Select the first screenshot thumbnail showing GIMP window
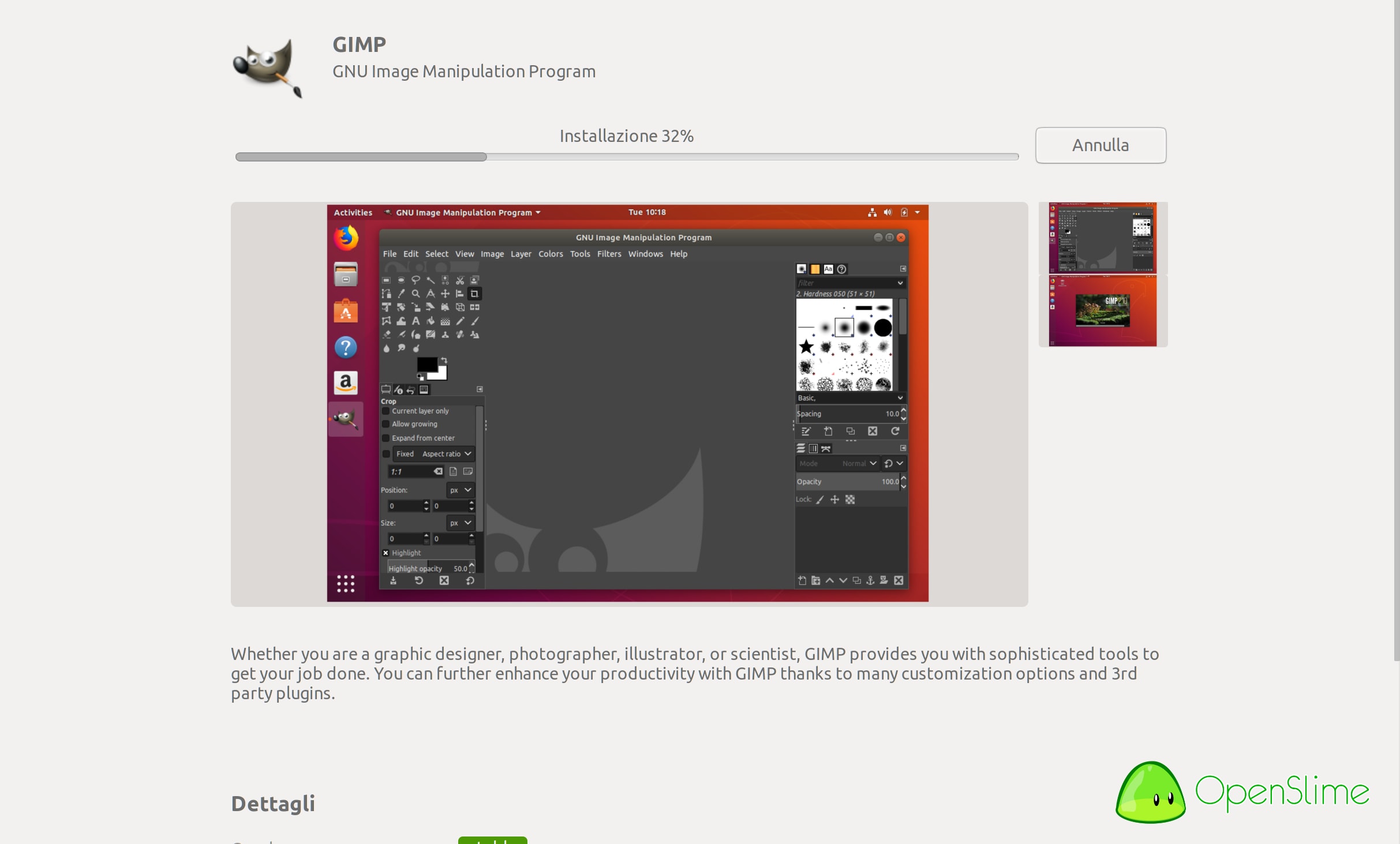This screenshot has width=1400, height=844. point(1103,238)
